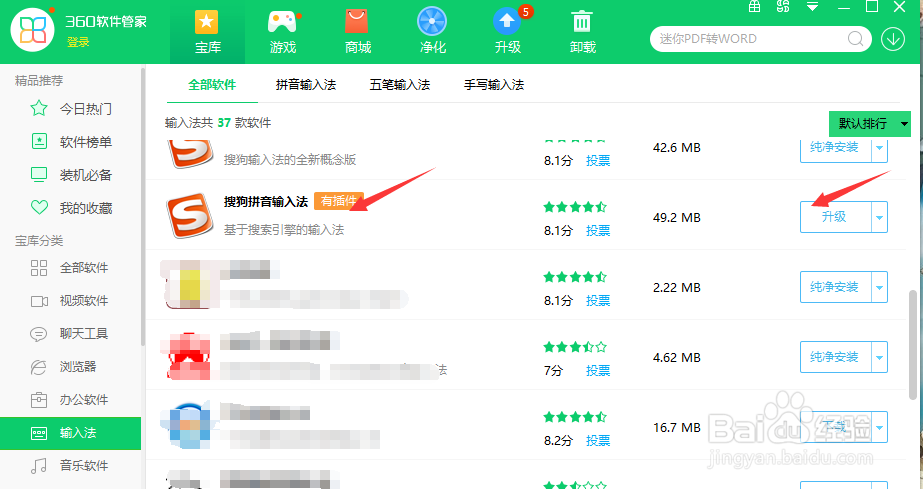
Task: Click 投票 in the 8.2分 row
Action: [x=597, y=441]
